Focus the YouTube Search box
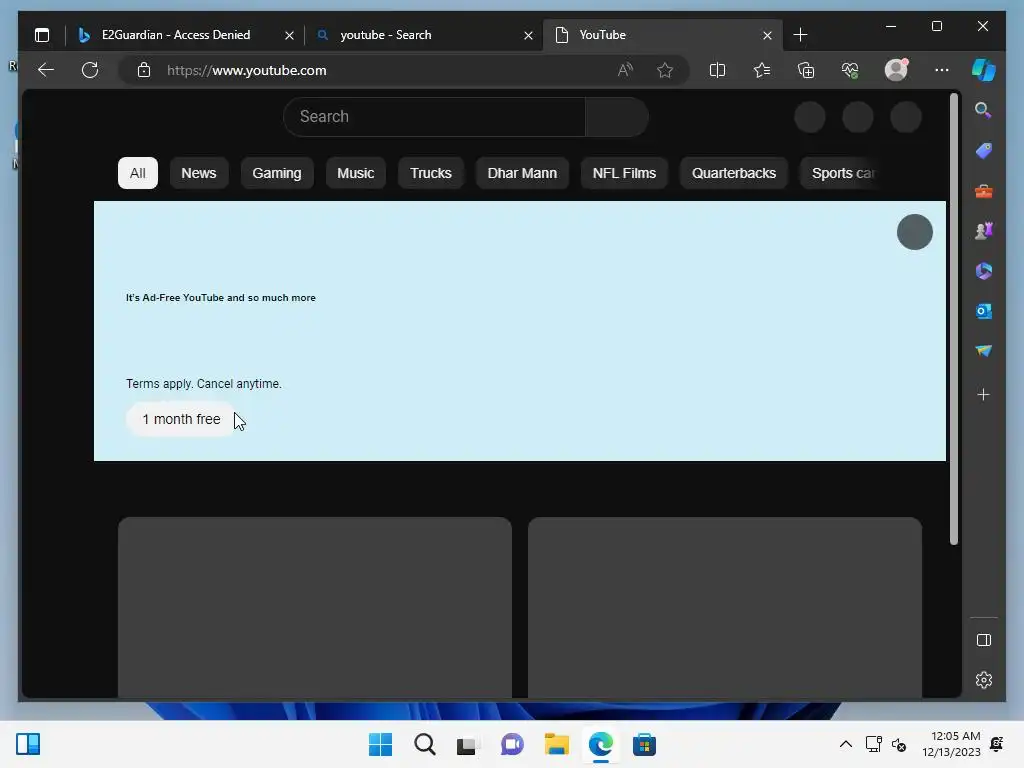1024x768 pixels. click(x=434, y=117)
